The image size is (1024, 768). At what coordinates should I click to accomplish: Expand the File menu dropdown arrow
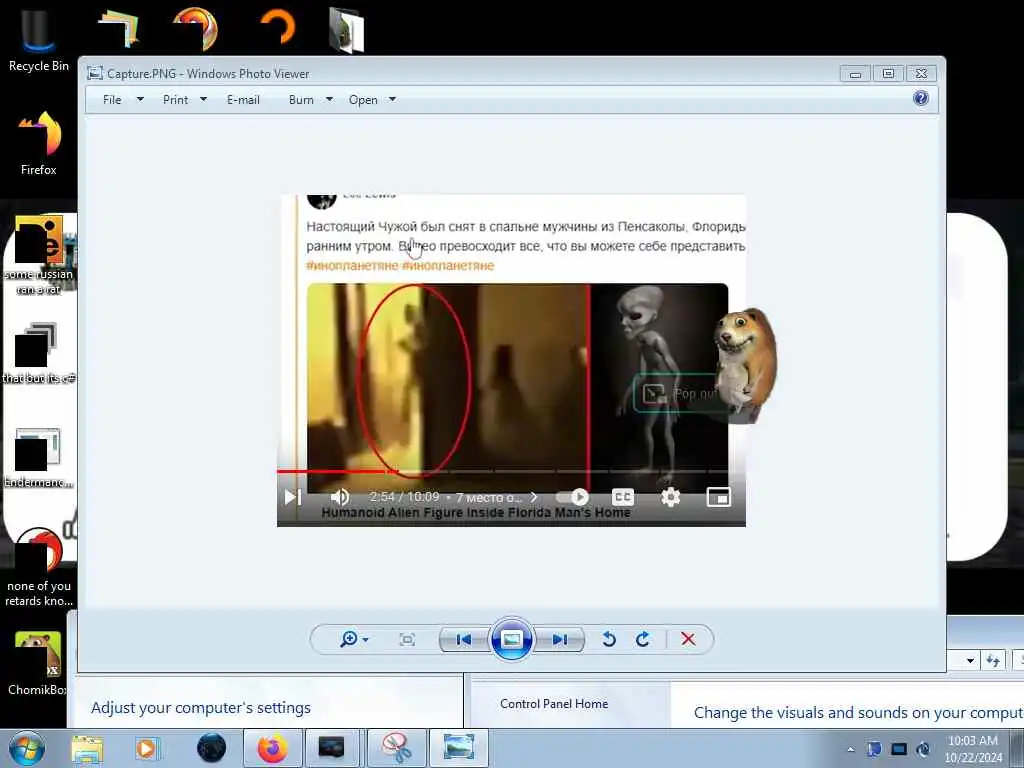pyautogui.click(x=140, y=99)
